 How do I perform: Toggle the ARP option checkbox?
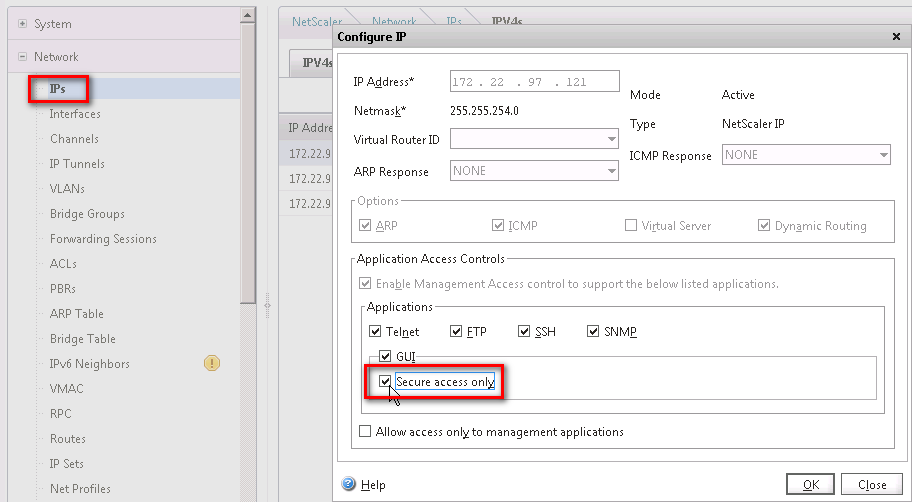(365, 225)
